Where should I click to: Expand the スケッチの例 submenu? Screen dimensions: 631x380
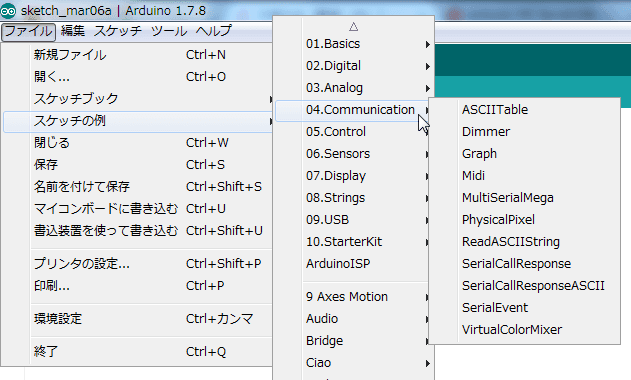coord(138,121)
